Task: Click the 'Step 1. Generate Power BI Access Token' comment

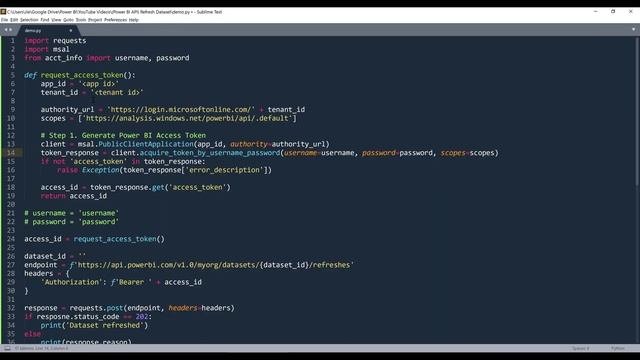Action: pyautogui.click(x=123, y=136)
